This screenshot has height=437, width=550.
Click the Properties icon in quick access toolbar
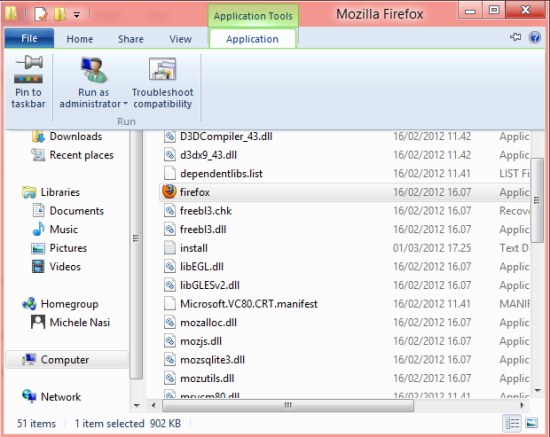tap(41, 14)
